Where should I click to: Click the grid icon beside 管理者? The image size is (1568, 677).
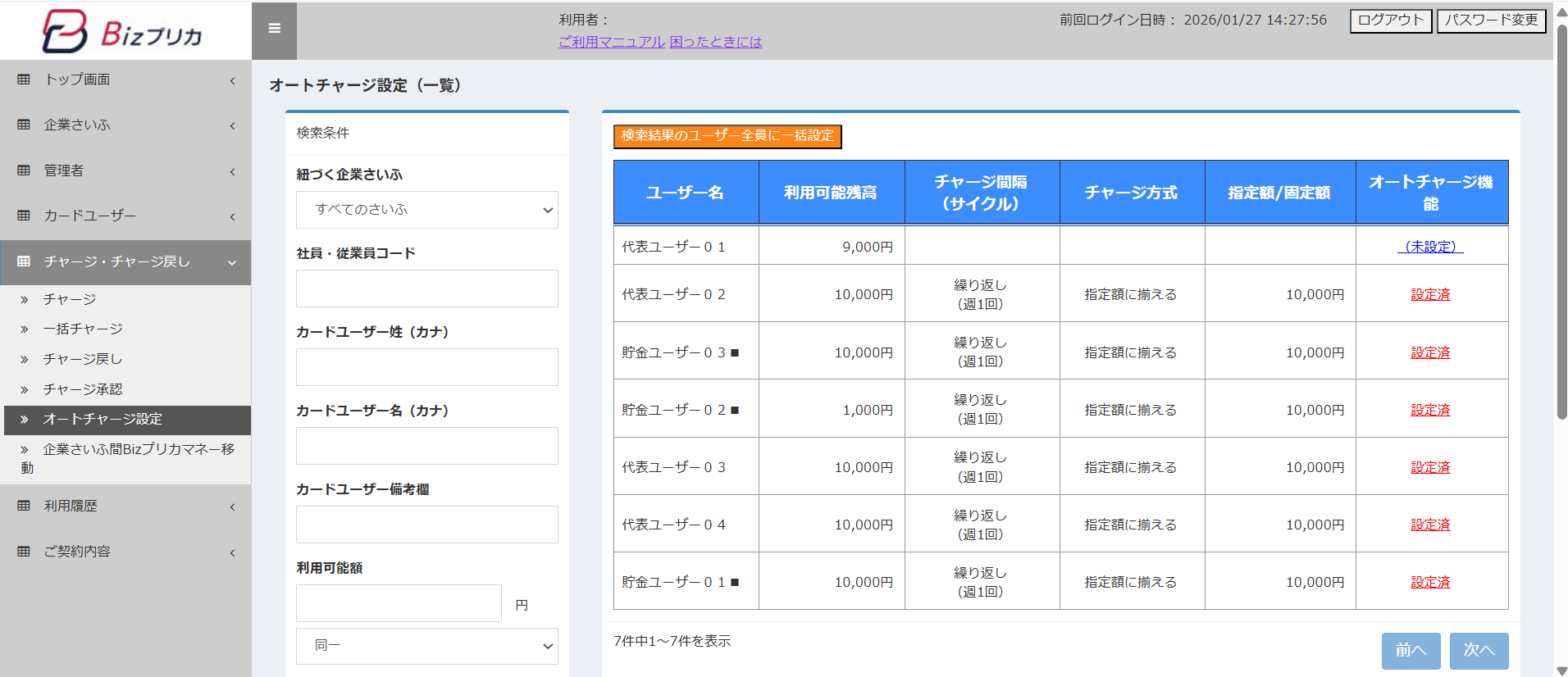pyautogui.click(x=24, y=170)
